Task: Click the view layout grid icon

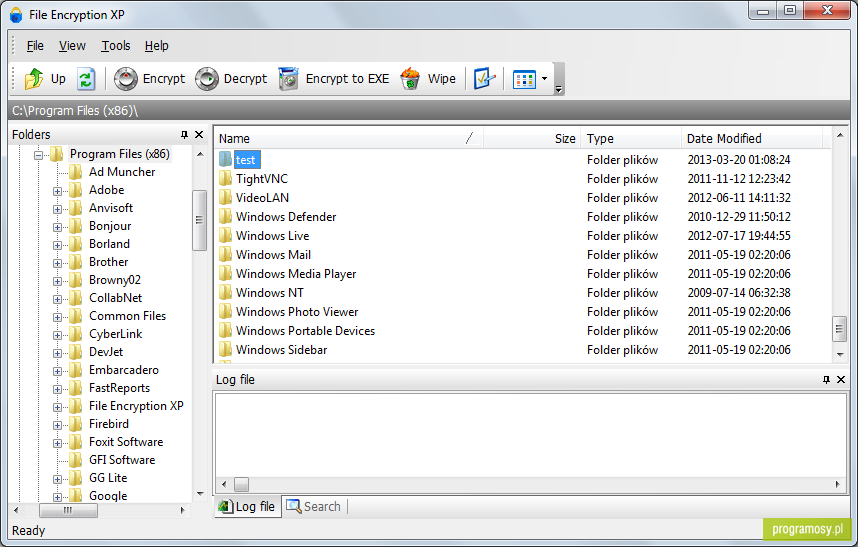Action: click(524, 79)
